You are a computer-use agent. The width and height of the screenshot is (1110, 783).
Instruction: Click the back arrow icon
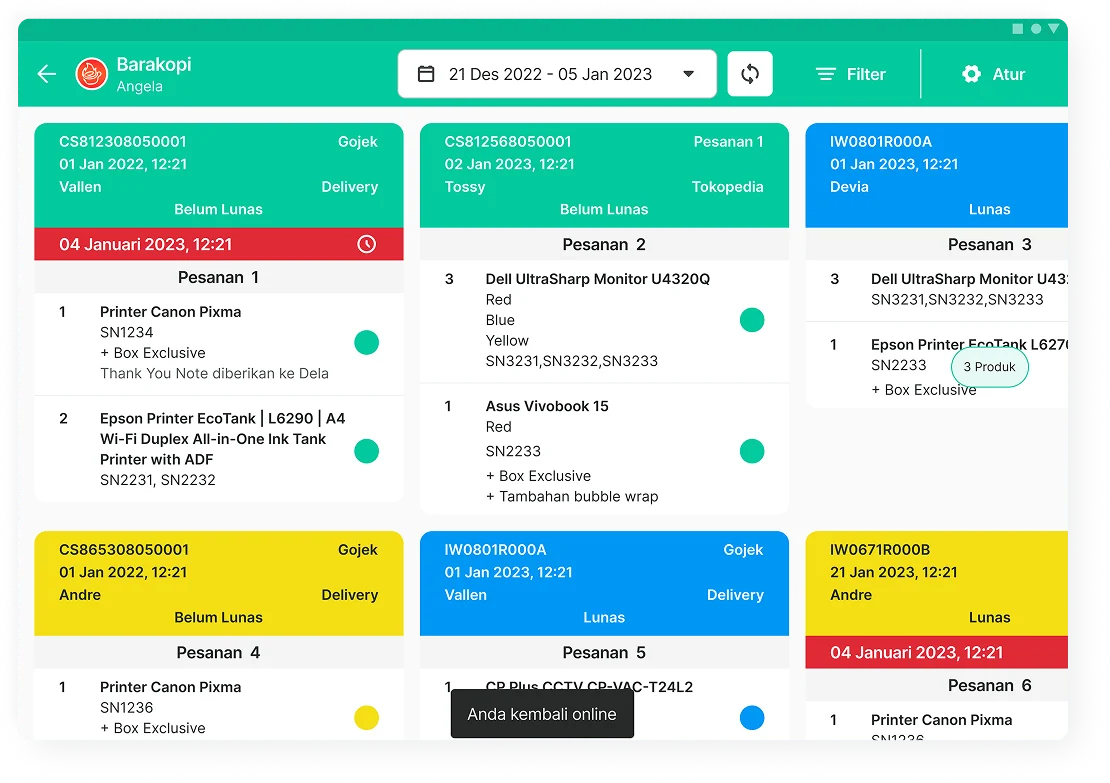tap(46, 74)
